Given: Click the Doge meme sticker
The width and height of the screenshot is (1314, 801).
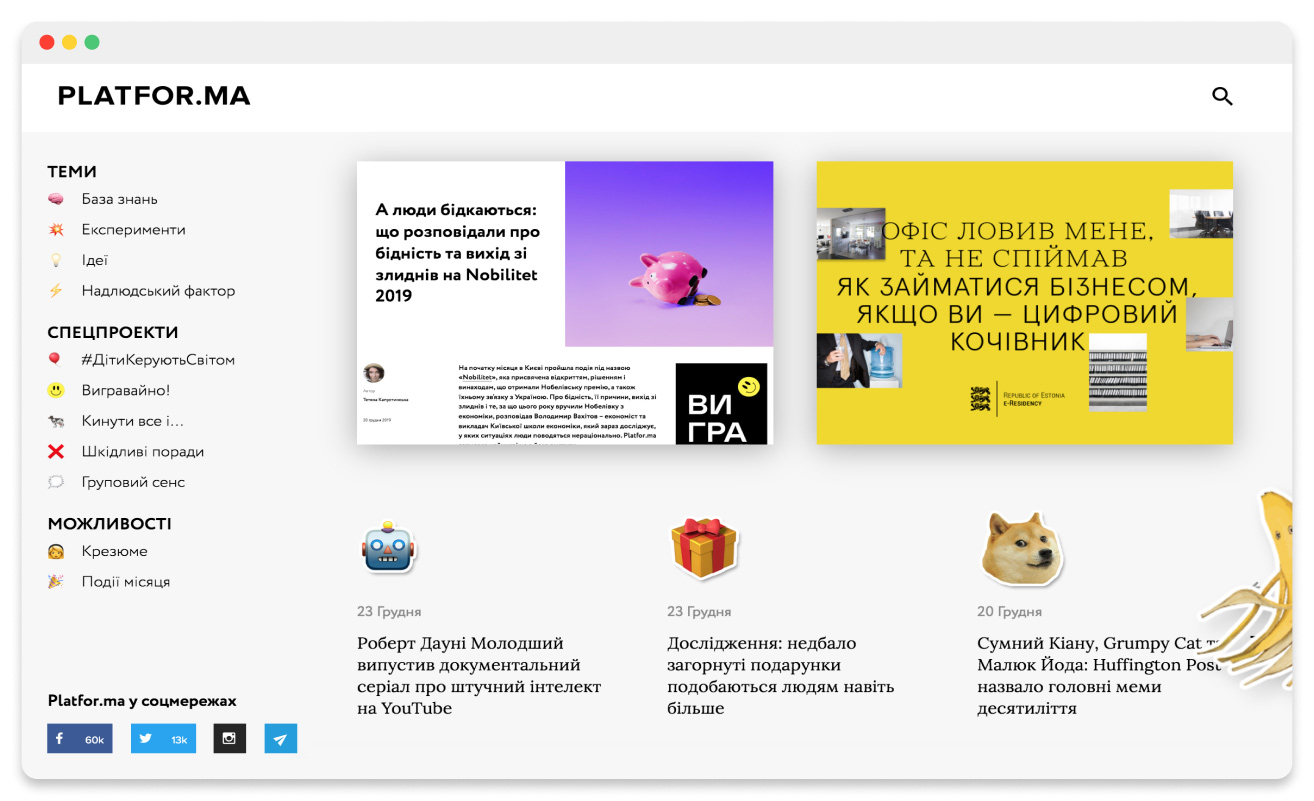Looking at the screenshot, I should (1020, 548).
